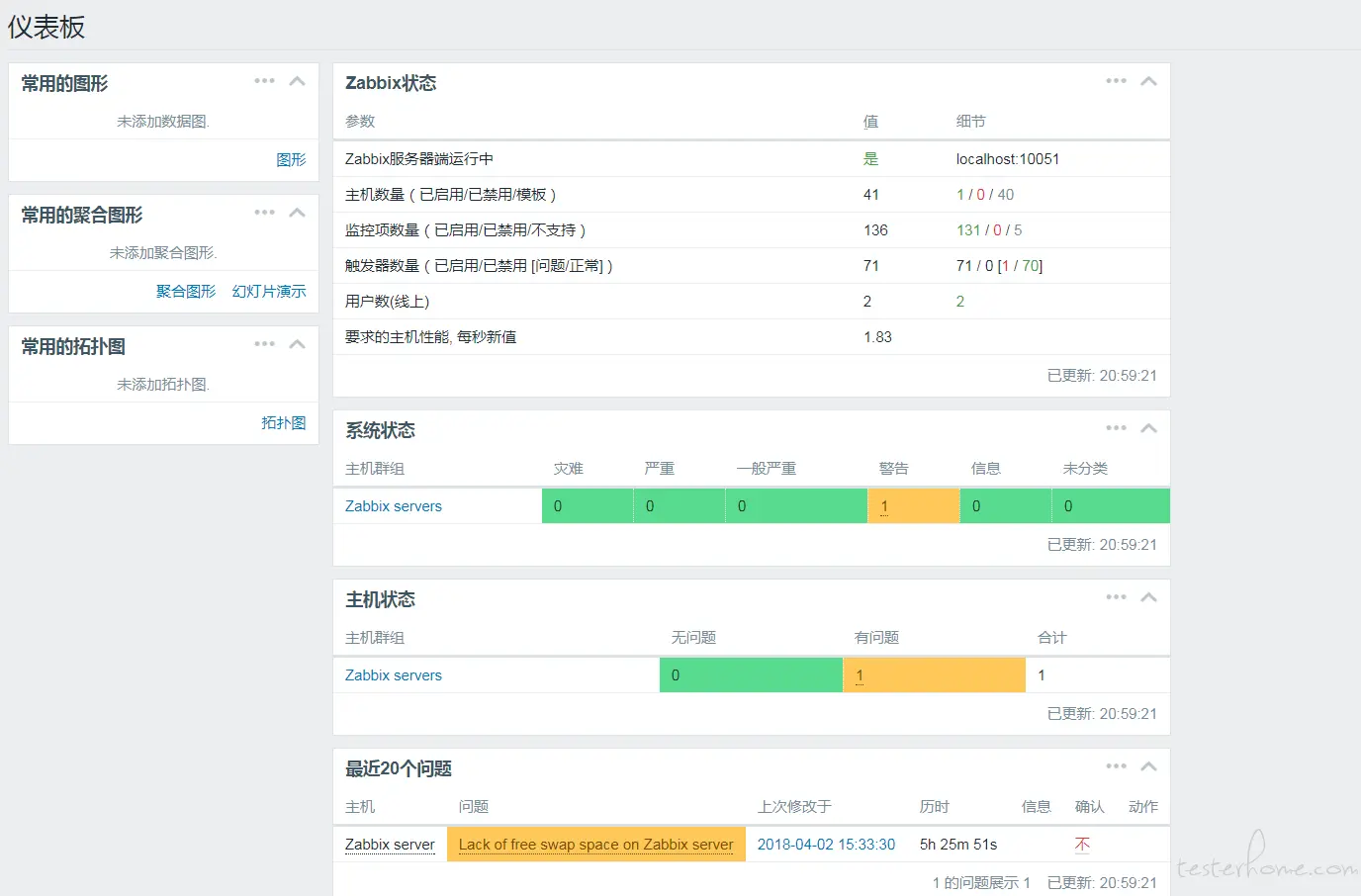Open Zabbix servers in 系统状态 table
This screenshot has width=1361, height=896.
click(x=394, y=506)
